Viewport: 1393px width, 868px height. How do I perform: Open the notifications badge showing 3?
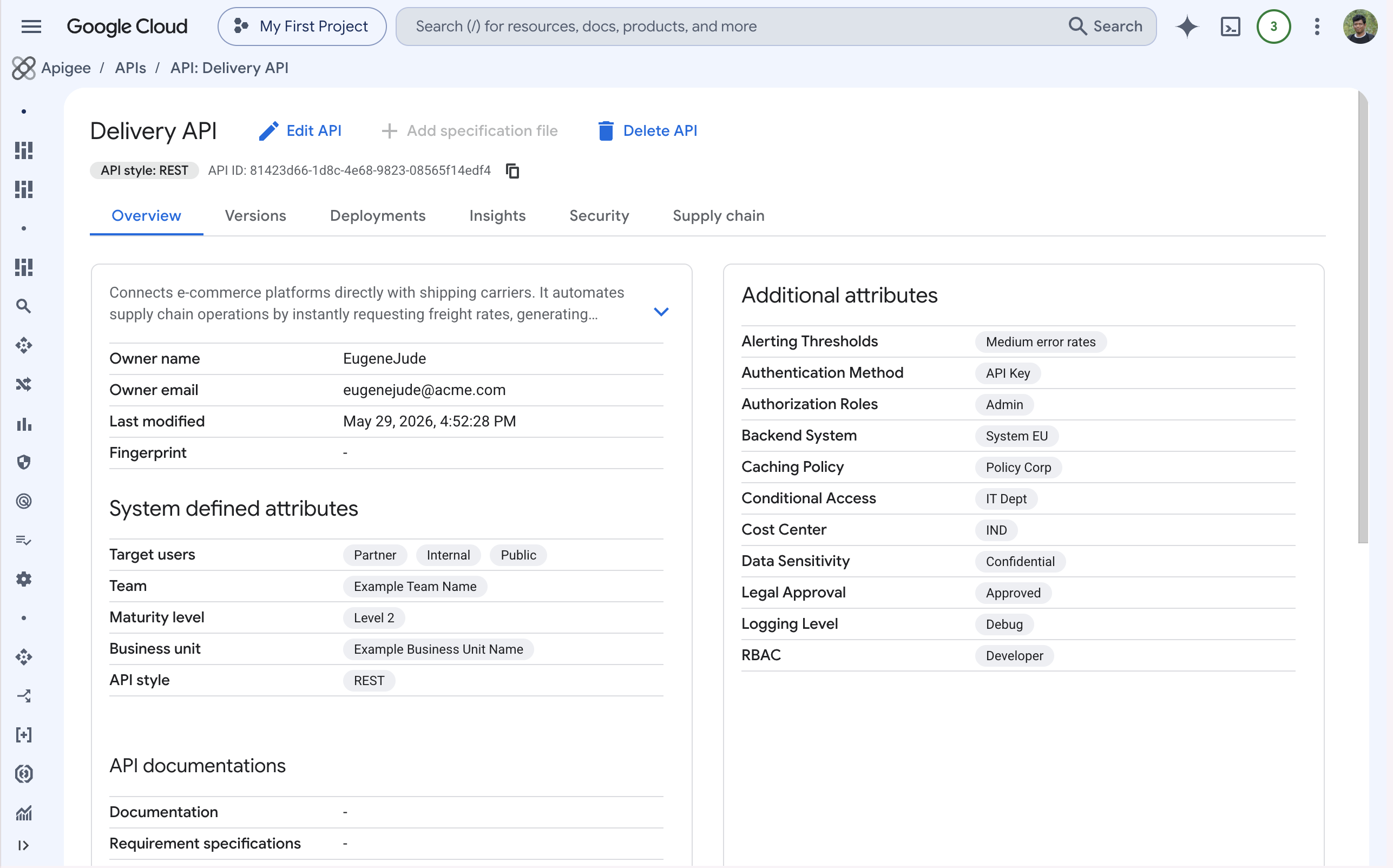1273,27
